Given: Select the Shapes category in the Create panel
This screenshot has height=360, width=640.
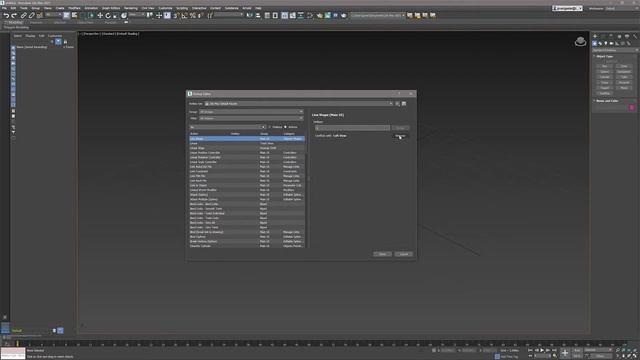Looking at the screenshot, I should click(600, 43).
